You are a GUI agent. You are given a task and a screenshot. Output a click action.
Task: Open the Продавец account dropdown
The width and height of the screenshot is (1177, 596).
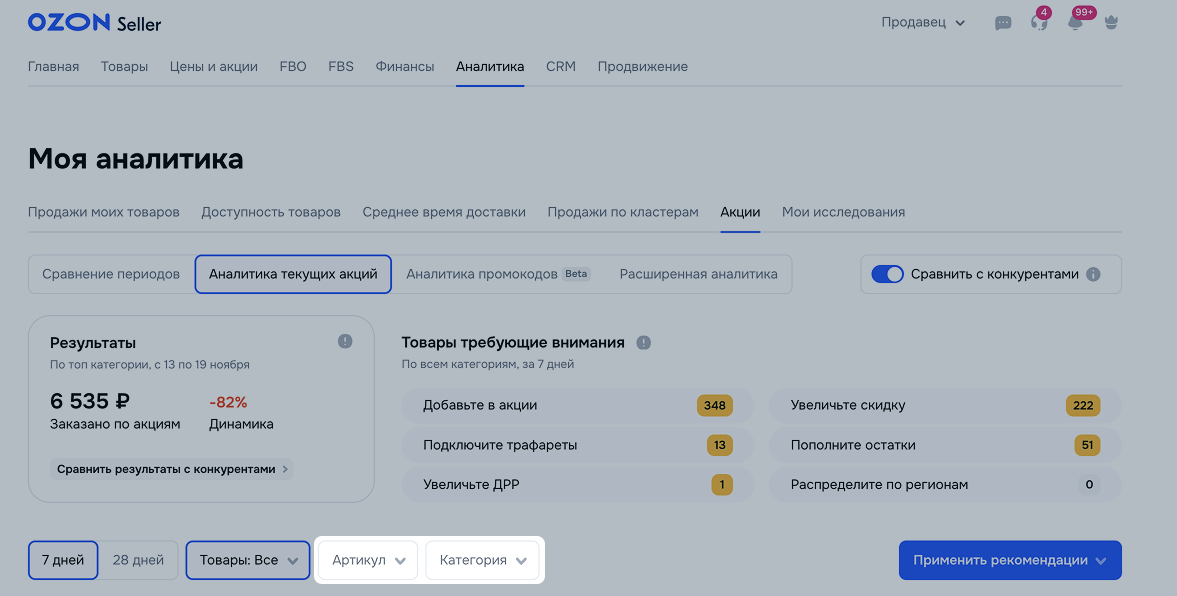coord(922,23)
